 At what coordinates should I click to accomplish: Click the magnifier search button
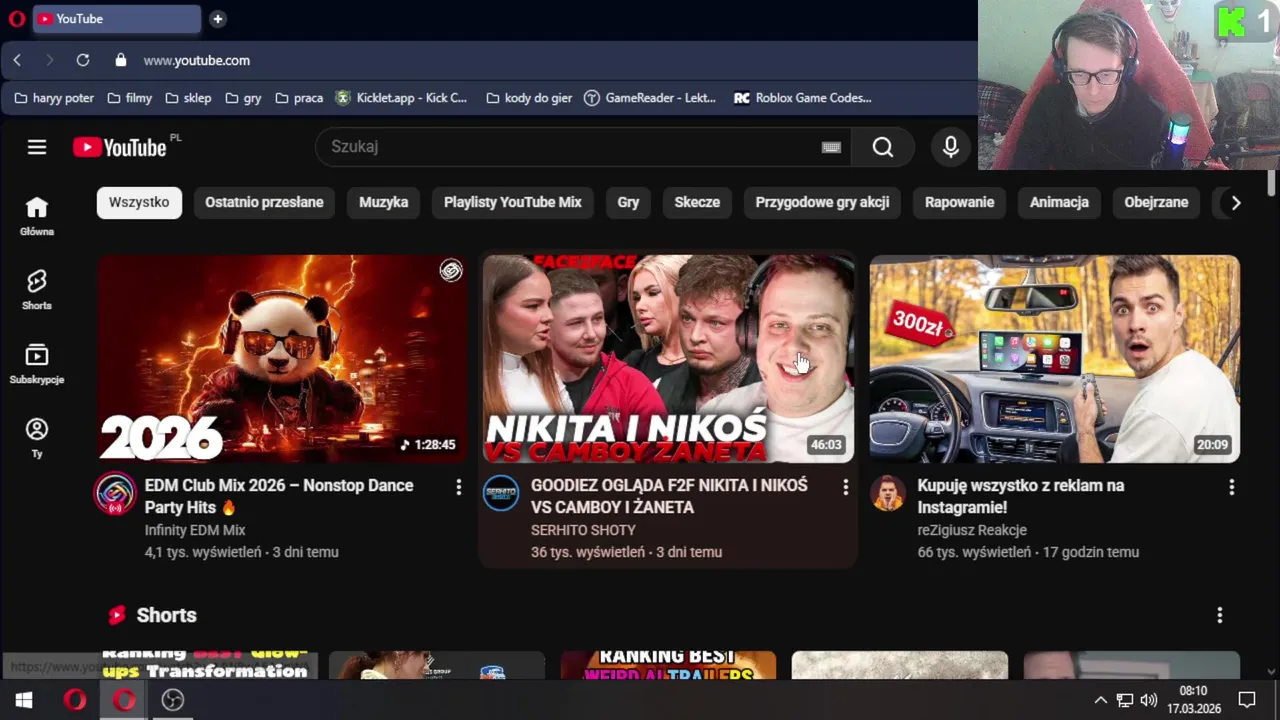(x=882, y=147)
